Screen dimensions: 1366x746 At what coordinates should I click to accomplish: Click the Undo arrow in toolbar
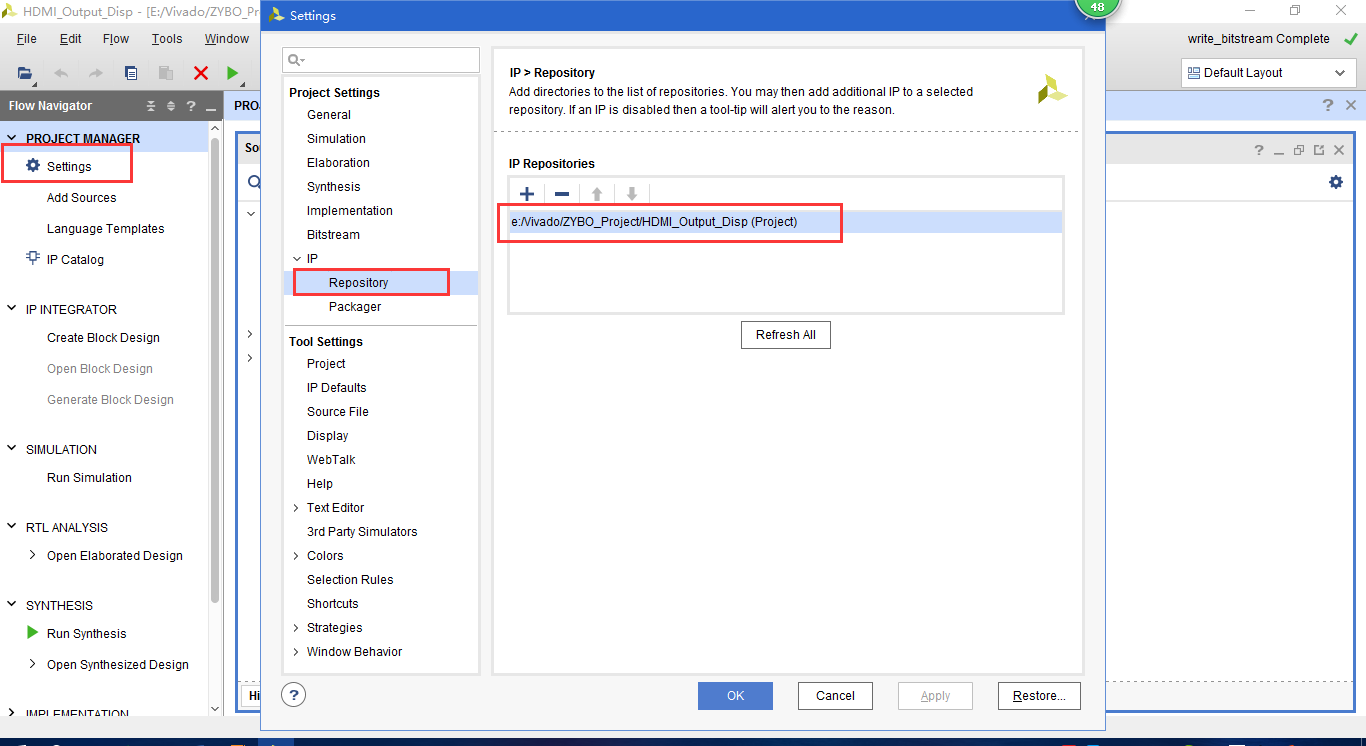[62, 73]
